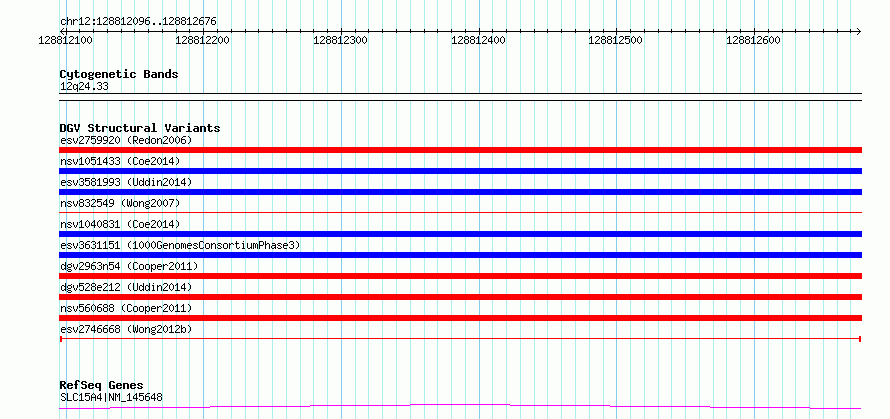
Task: Click the red esv2759920 (Redon2006) variant bar
Action: coord(460,150)
